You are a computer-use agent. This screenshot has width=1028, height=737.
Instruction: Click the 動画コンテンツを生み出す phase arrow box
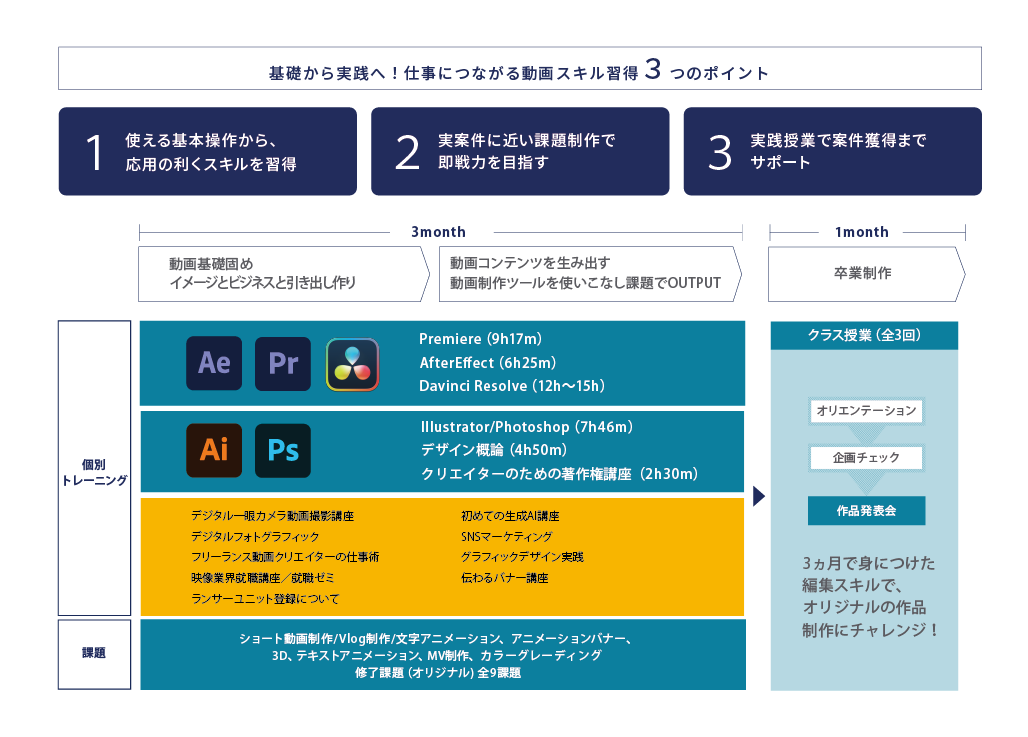pyautogui.click(x=590, y=274)
